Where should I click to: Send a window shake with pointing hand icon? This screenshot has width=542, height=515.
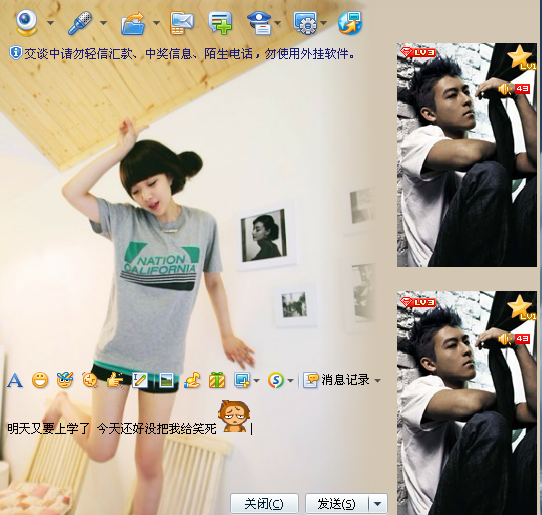pyautogui.click(x=115, y=381)
